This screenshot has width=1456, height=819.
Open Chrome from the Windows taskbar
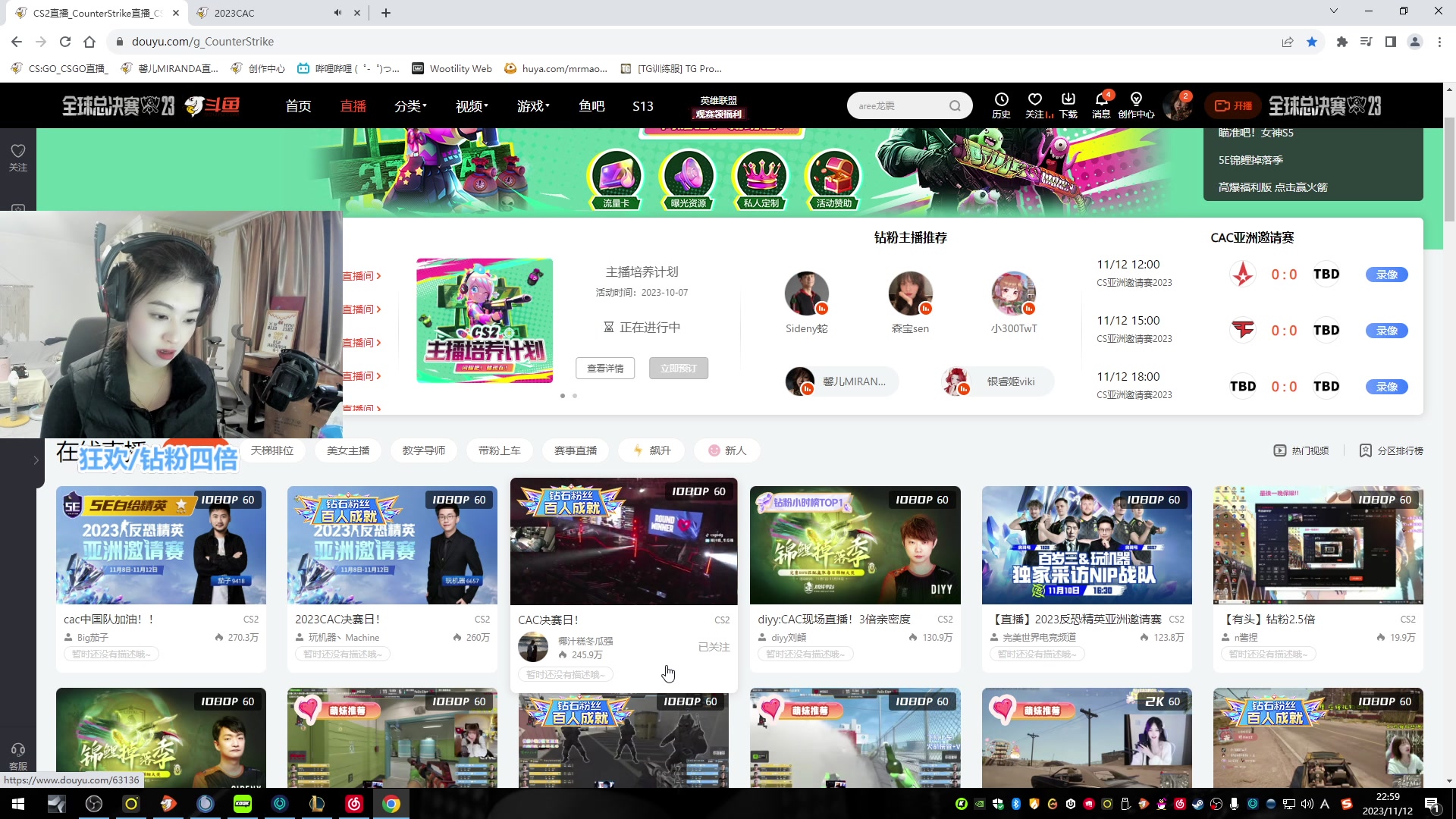(x=391, y=804)
